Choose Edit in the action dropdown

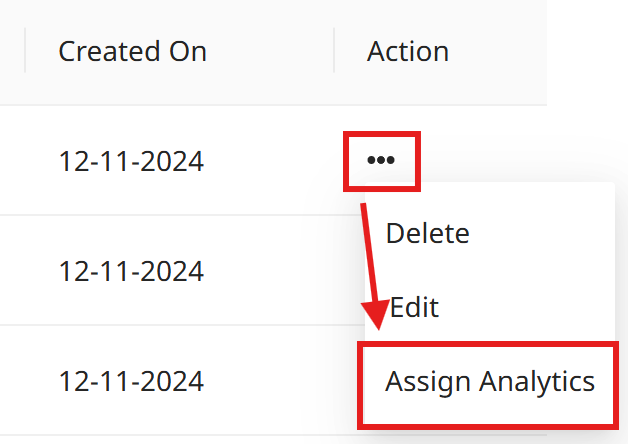pyautogui.click(x=414, y=306)
